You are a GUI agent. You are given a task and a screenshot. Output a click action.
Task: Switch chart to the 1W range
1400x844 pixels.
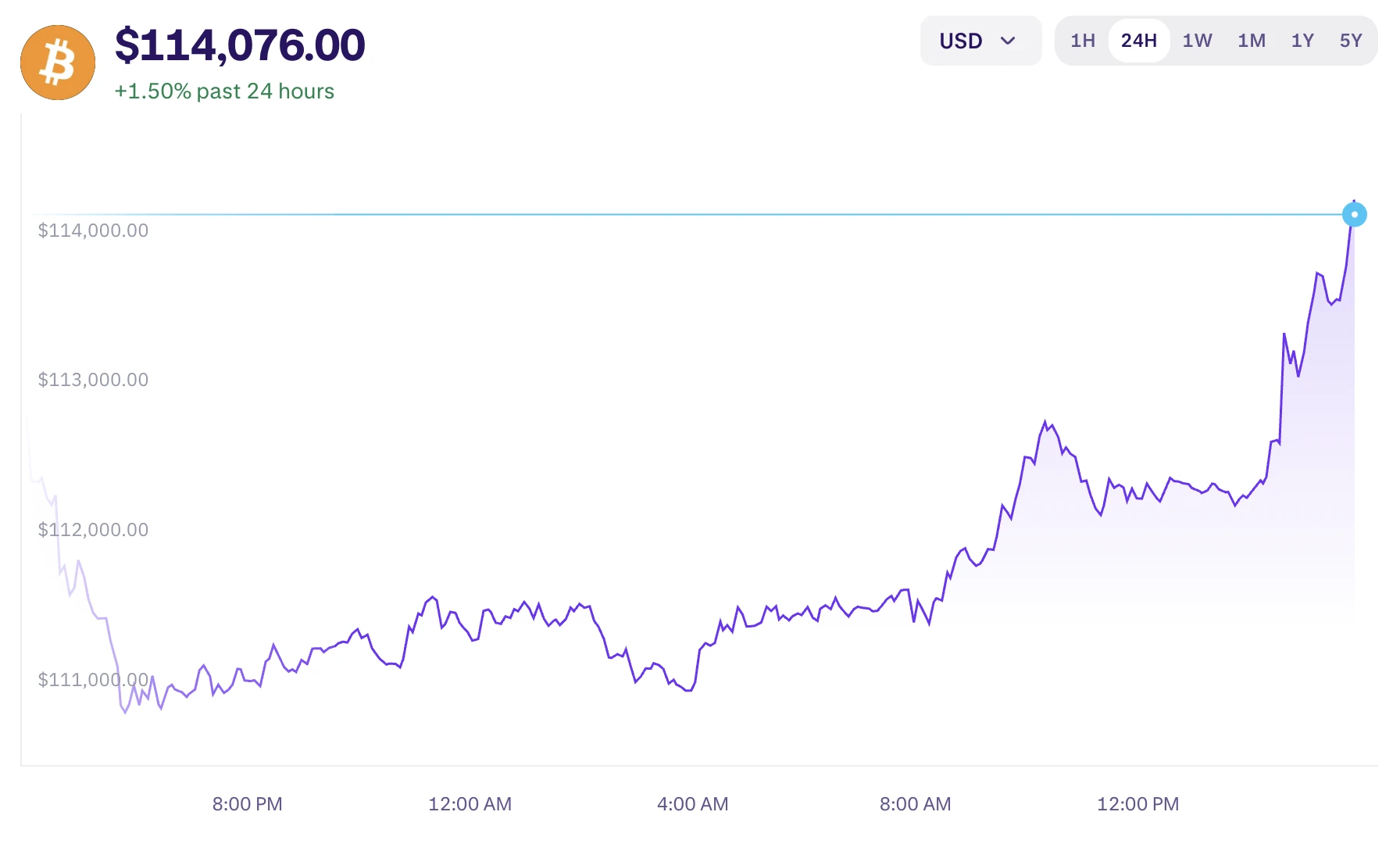coord(1197,41)
